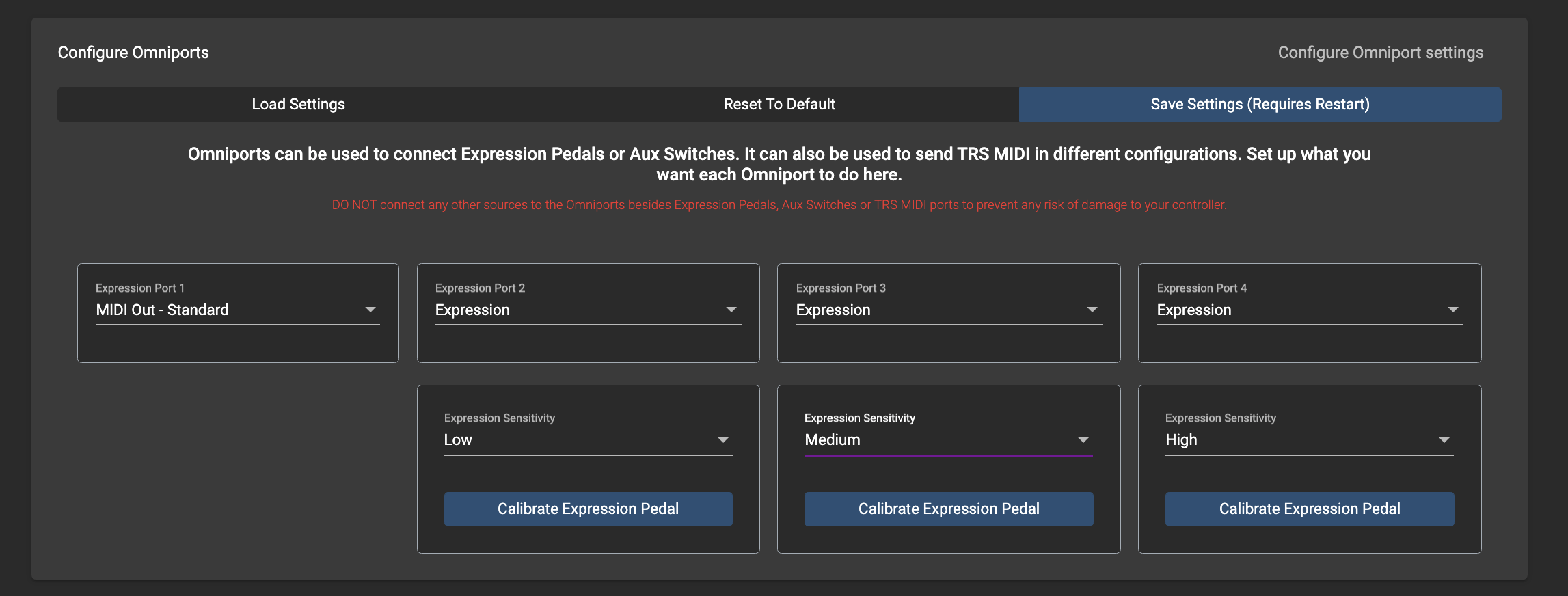Click Port 3 dropdown arrow icon
This screenshot has width=1568, height=596.
pyautogui.click(x=1092, y=310)
